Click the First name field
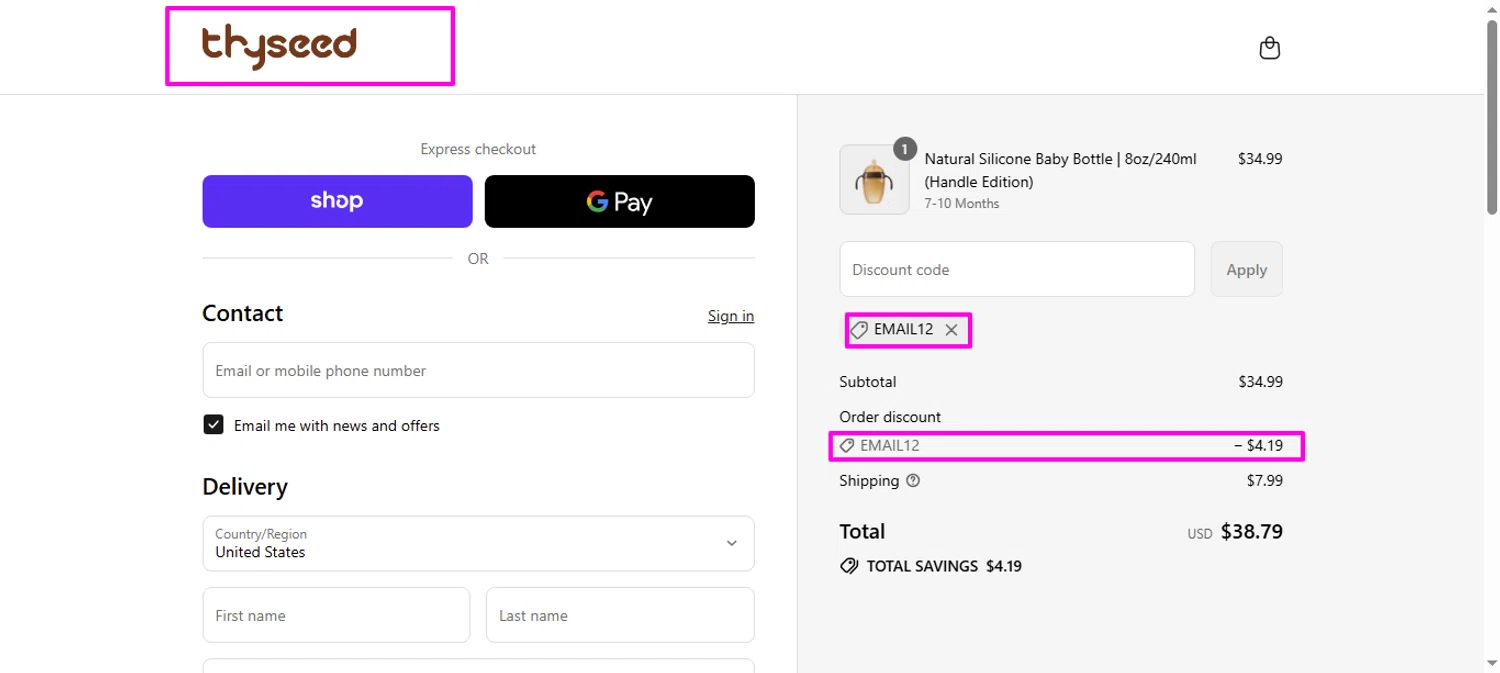 (x=336, y=615)
